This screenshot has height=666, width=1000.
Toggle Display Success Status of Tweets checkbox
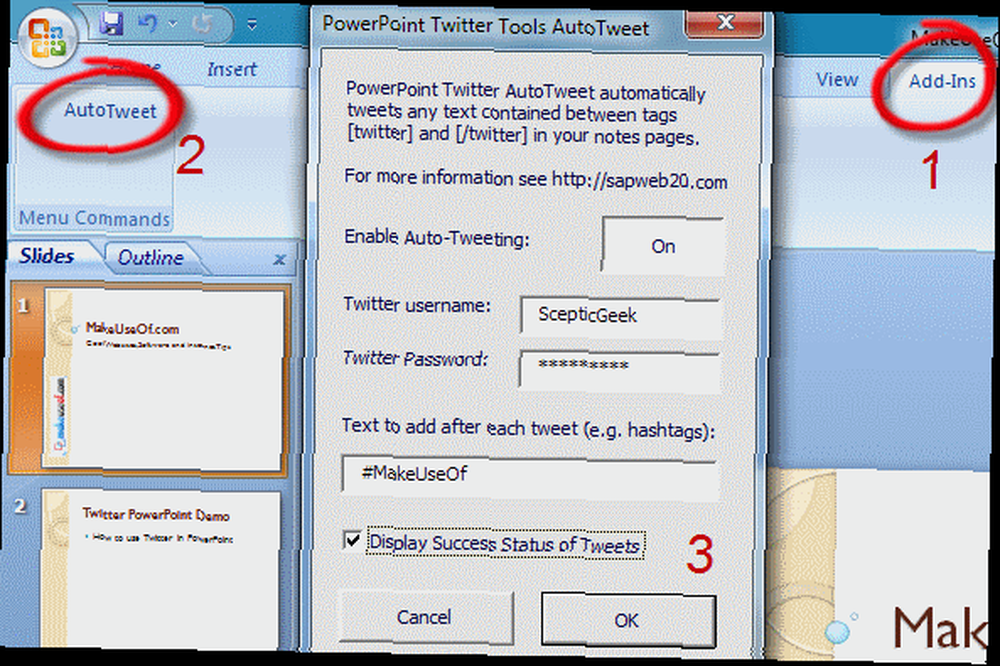[352, 540]
